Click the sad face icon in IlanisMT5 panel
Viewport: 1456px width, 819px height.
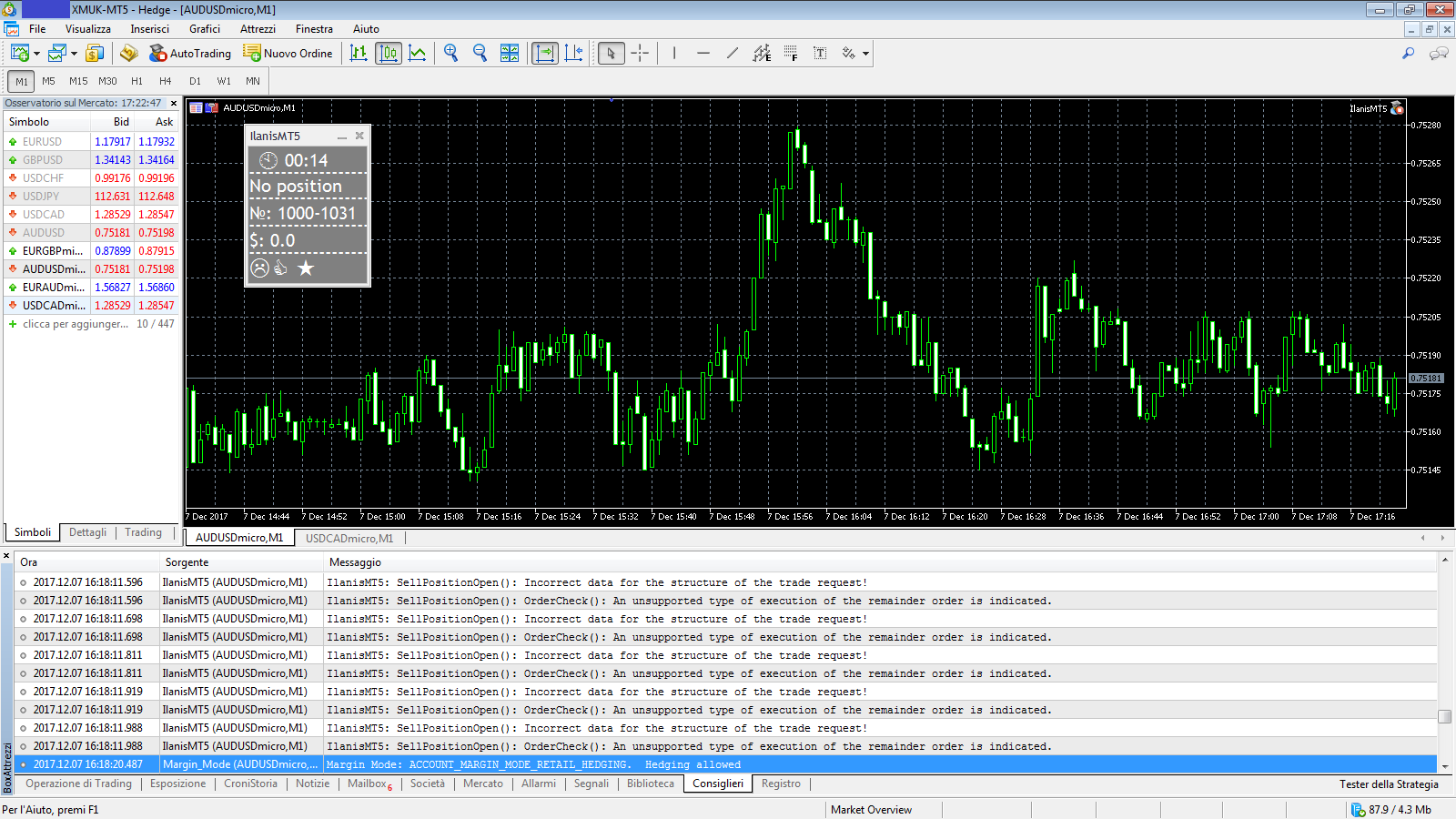pos(260,268)
